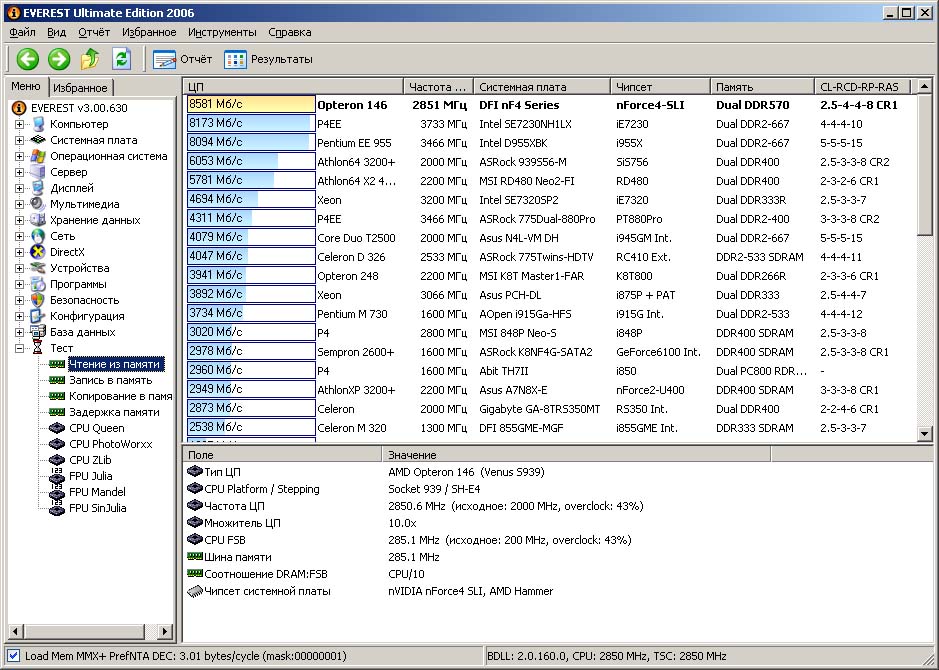The height and width of the screenshot is (670, 939).
Task: Switch to the Избранное tab
Action: tap(80, 88)
